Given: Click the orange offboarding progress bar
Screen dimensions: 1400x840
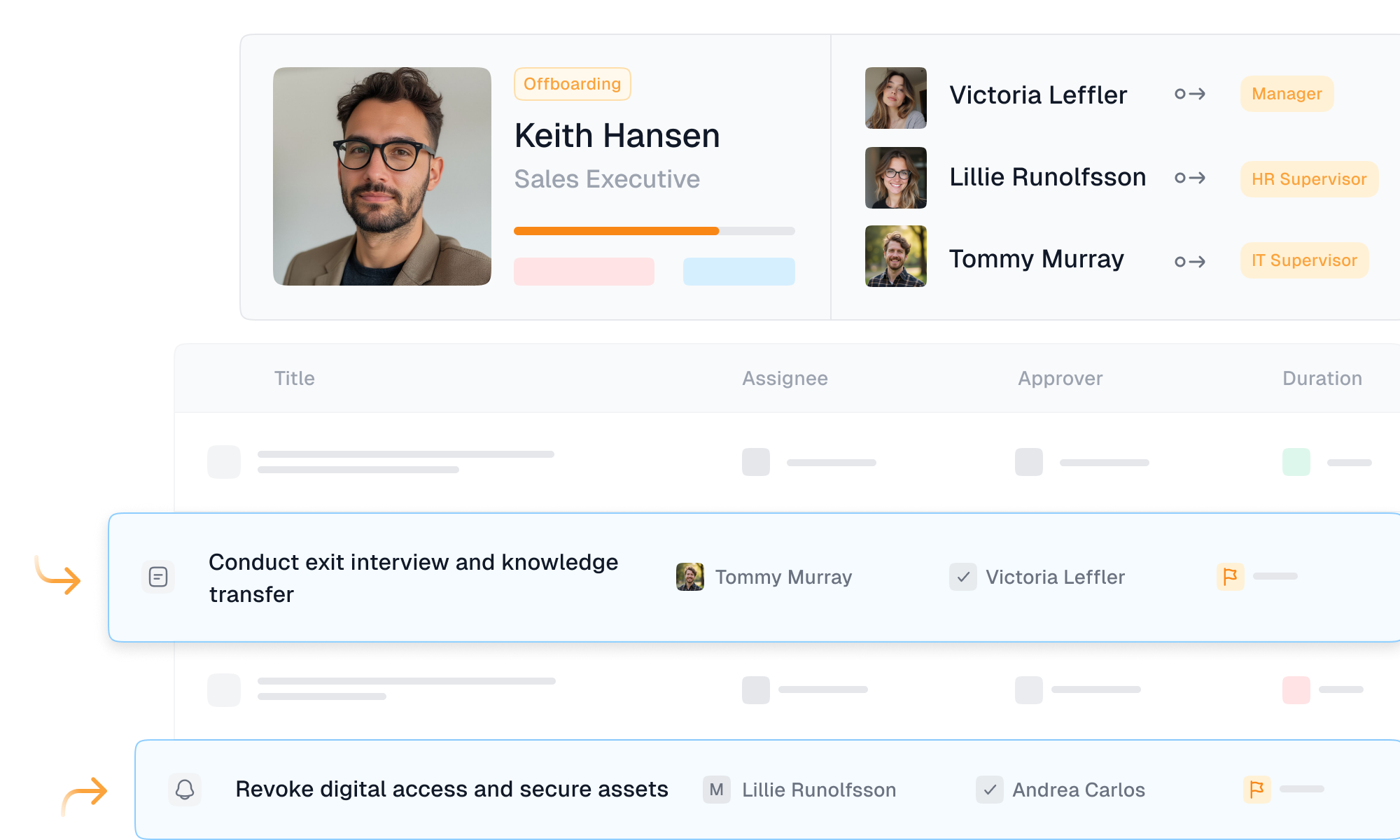Looking at the screenshot, I should click(x=616, y=231).
